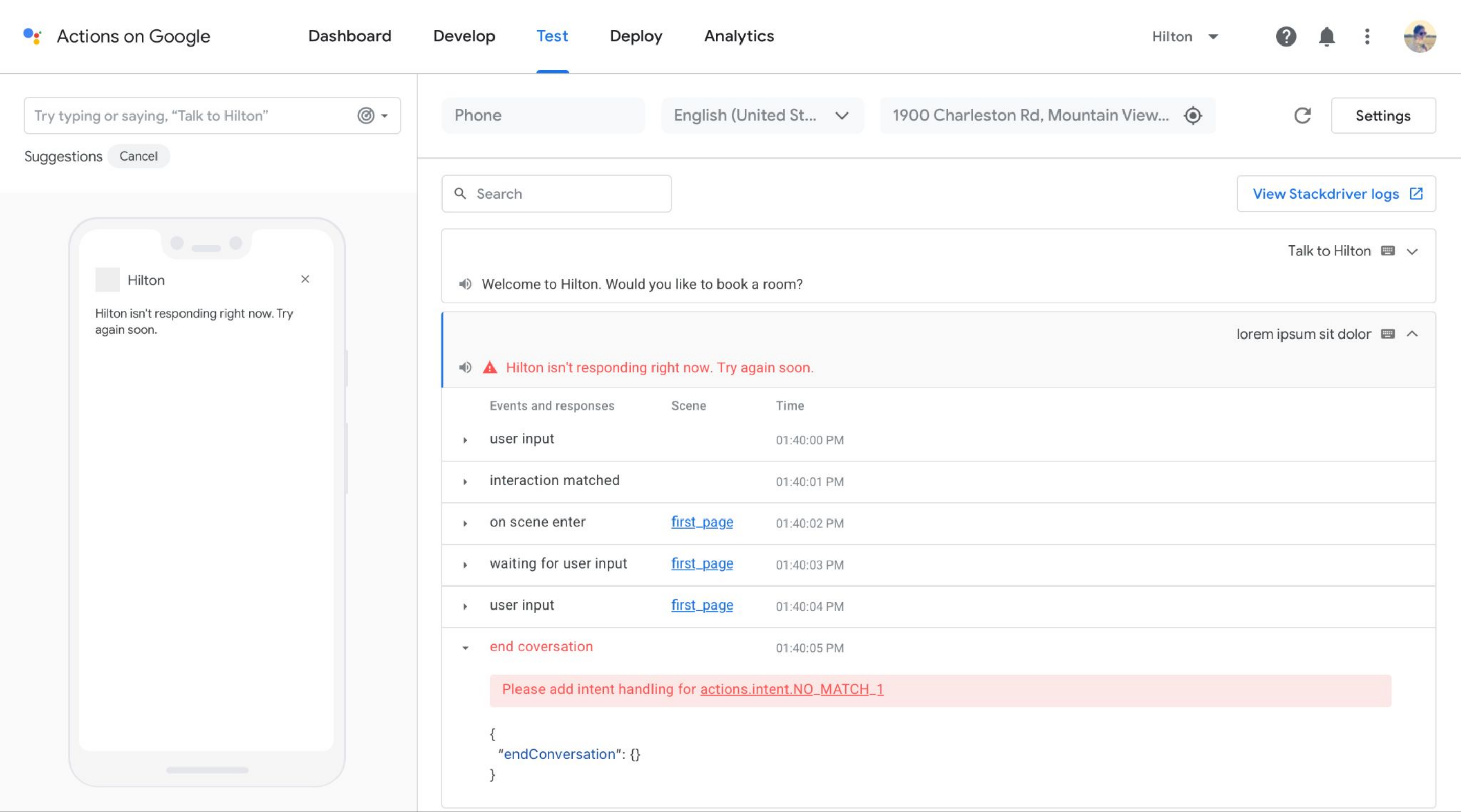
Task: Expand the interaction matched row
Action: pos(465,482)
